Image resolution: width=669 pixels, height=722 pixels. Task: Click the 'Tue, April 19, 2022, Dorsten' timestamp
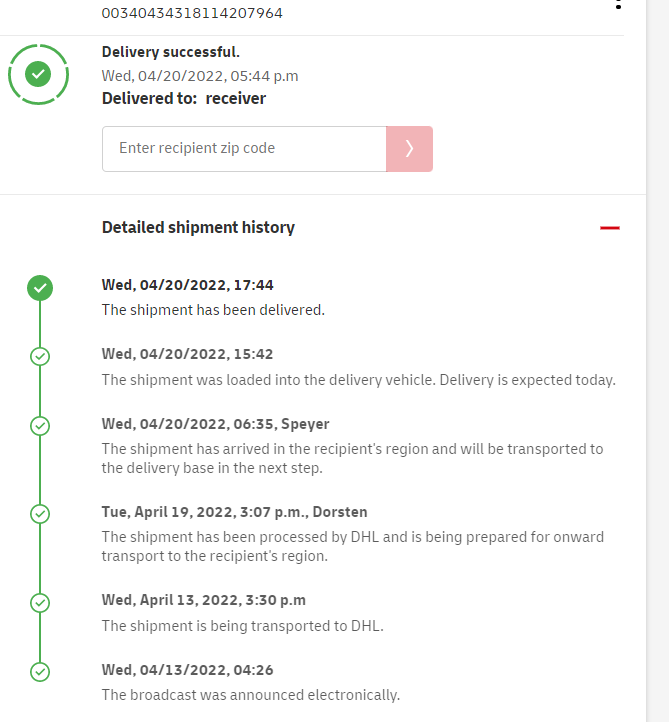pos(235,512)
